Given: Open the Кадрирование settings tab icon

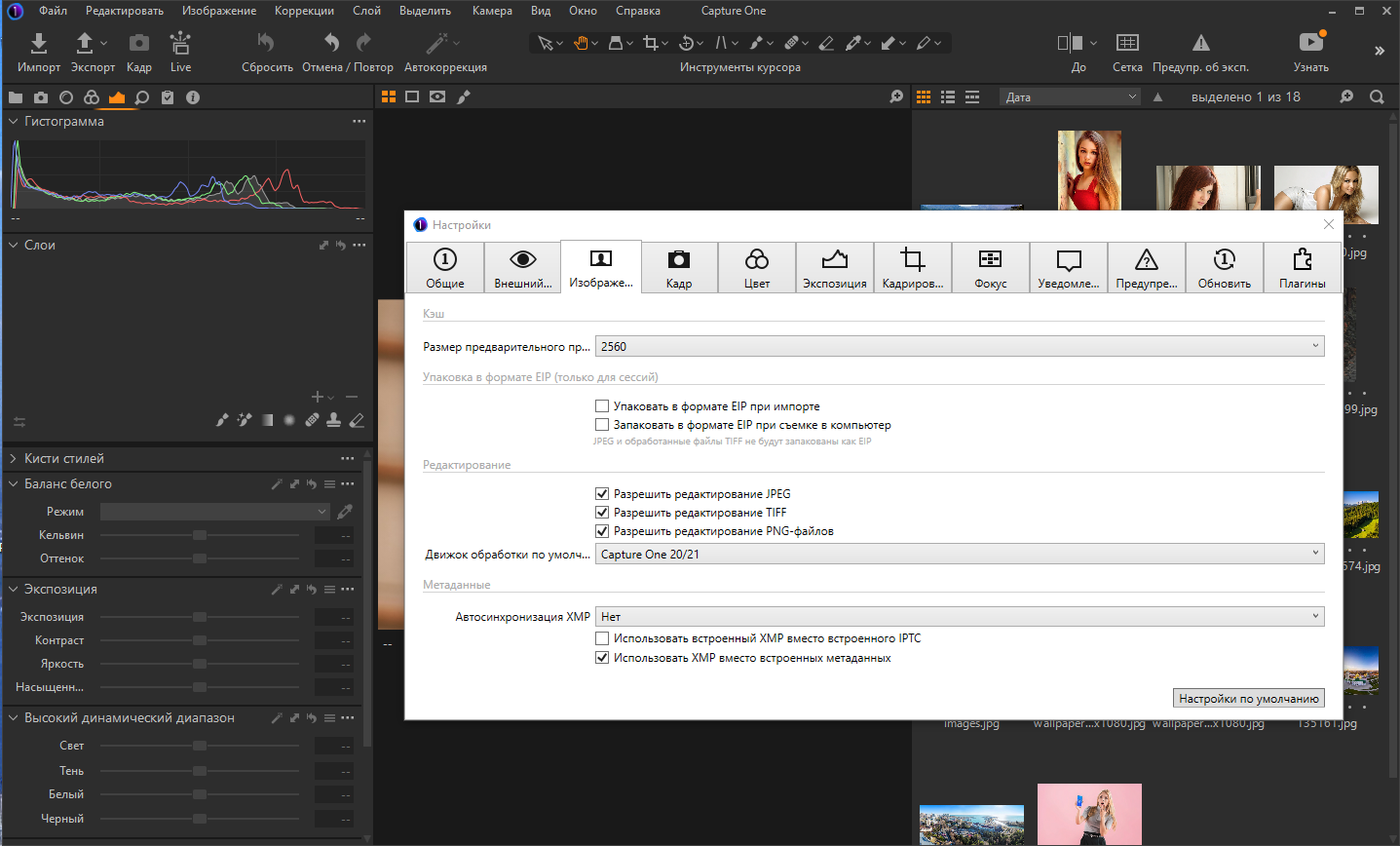Looking at the screenshot, I should (x=913, y=259).
